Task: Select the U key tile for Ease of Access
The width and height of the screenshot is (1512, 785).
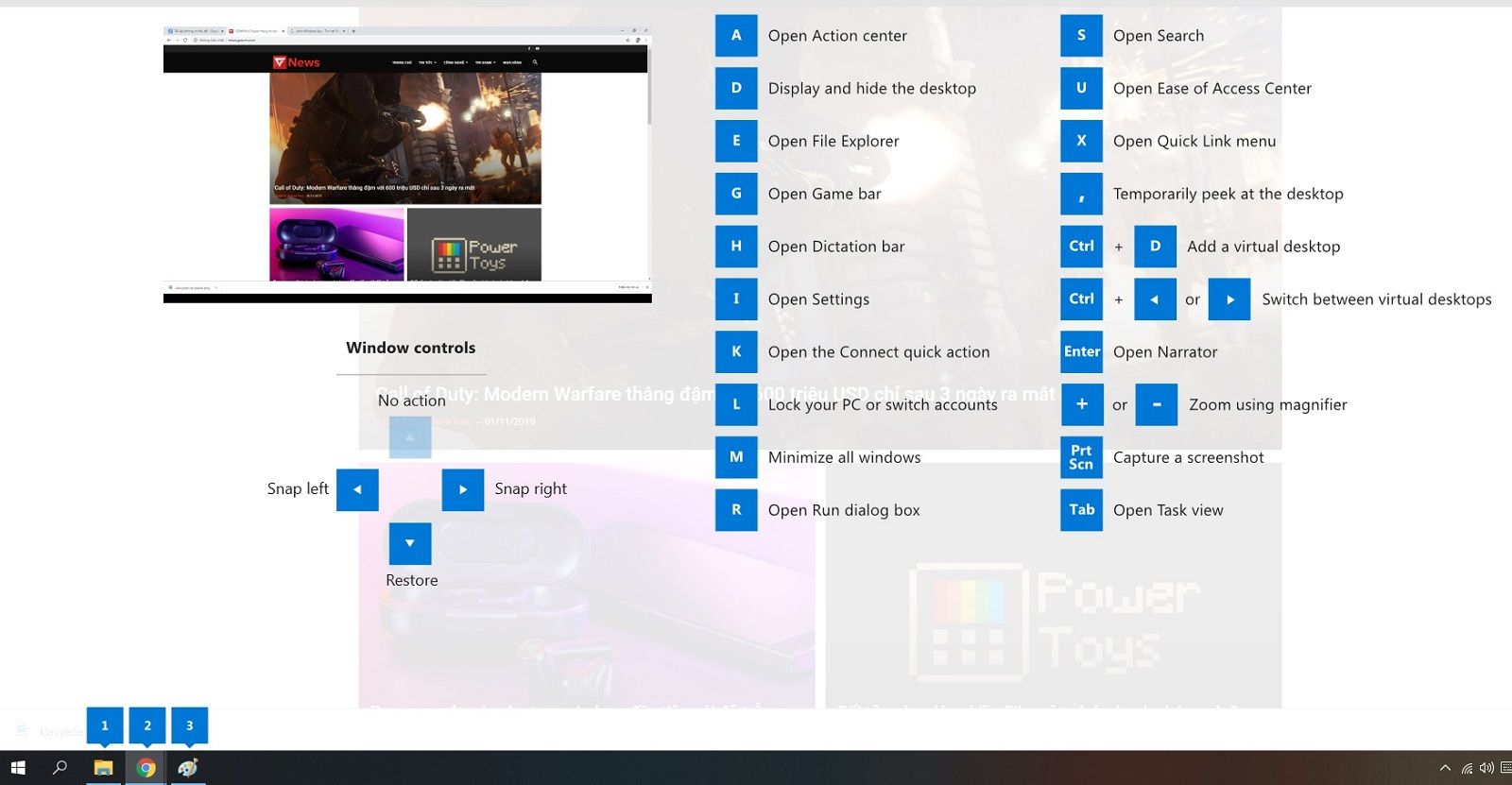Action: pos(1081,88)
